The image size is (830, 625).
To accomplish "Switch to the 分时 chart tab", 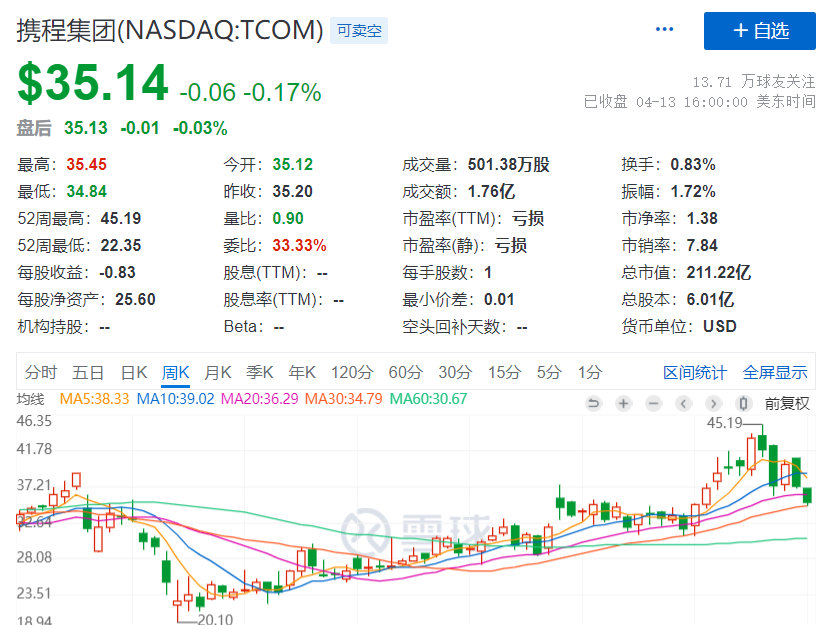I will 41,373.
